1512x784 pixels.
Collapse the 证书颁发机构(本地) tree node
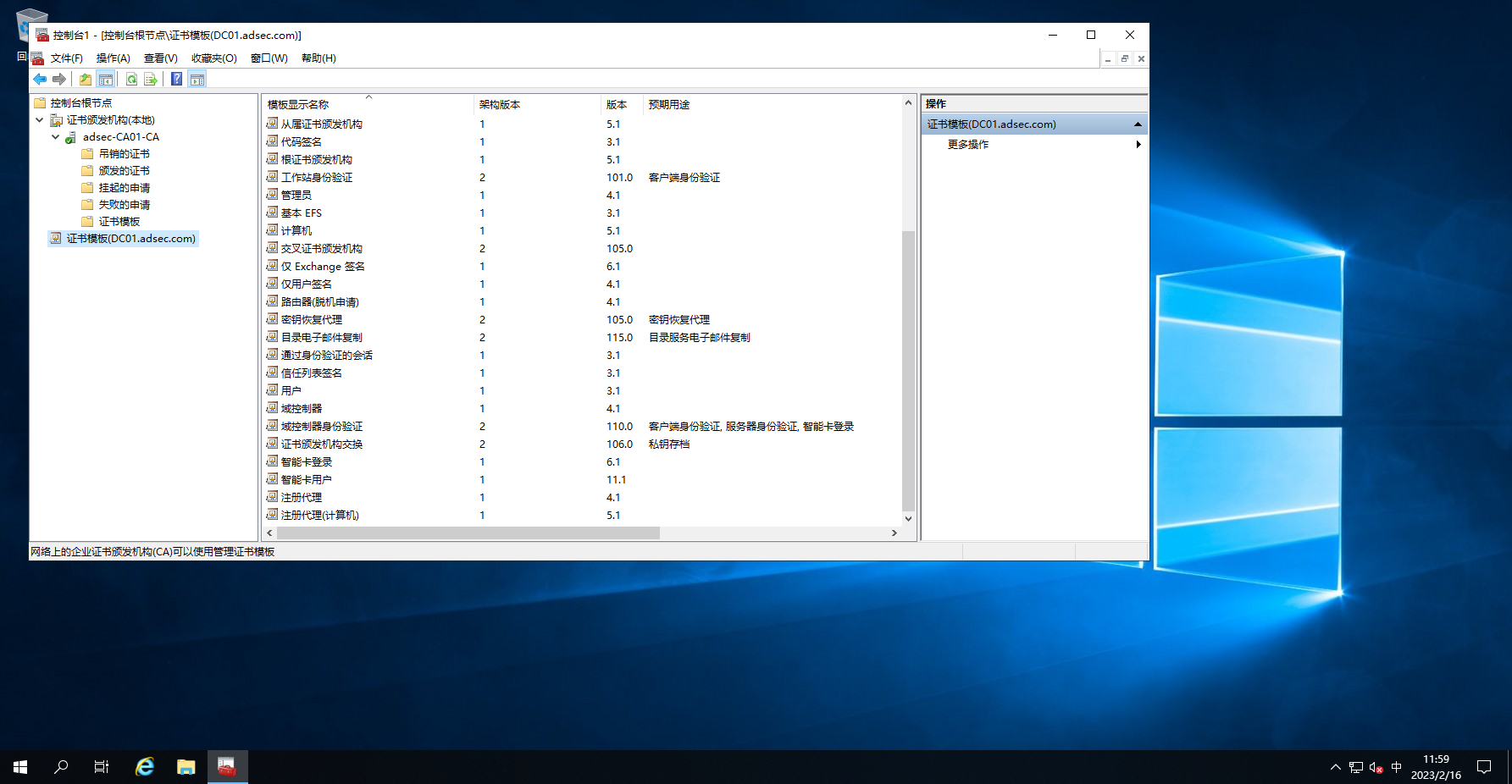[x=40, y=120]
